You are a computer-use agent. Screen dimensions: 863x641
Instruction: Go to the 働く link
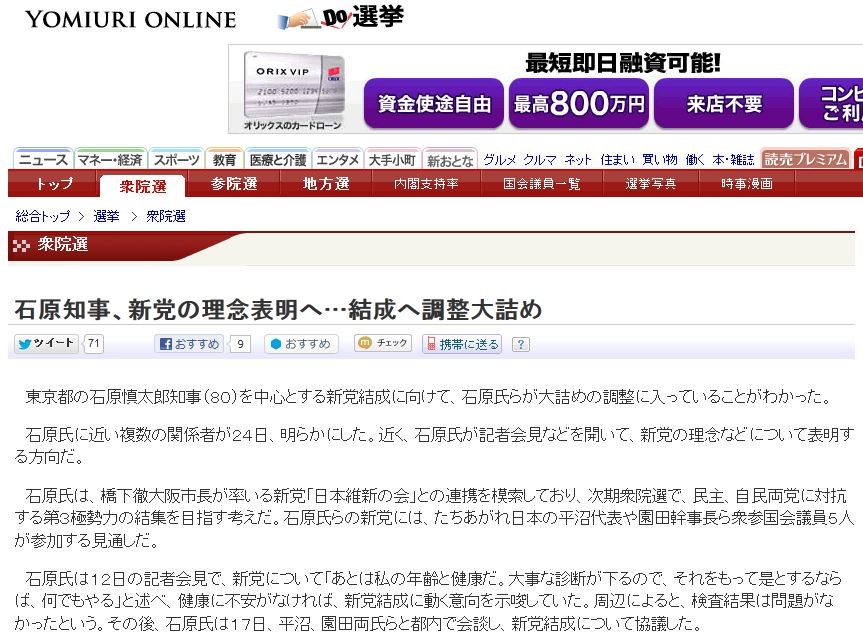[695, 160]
